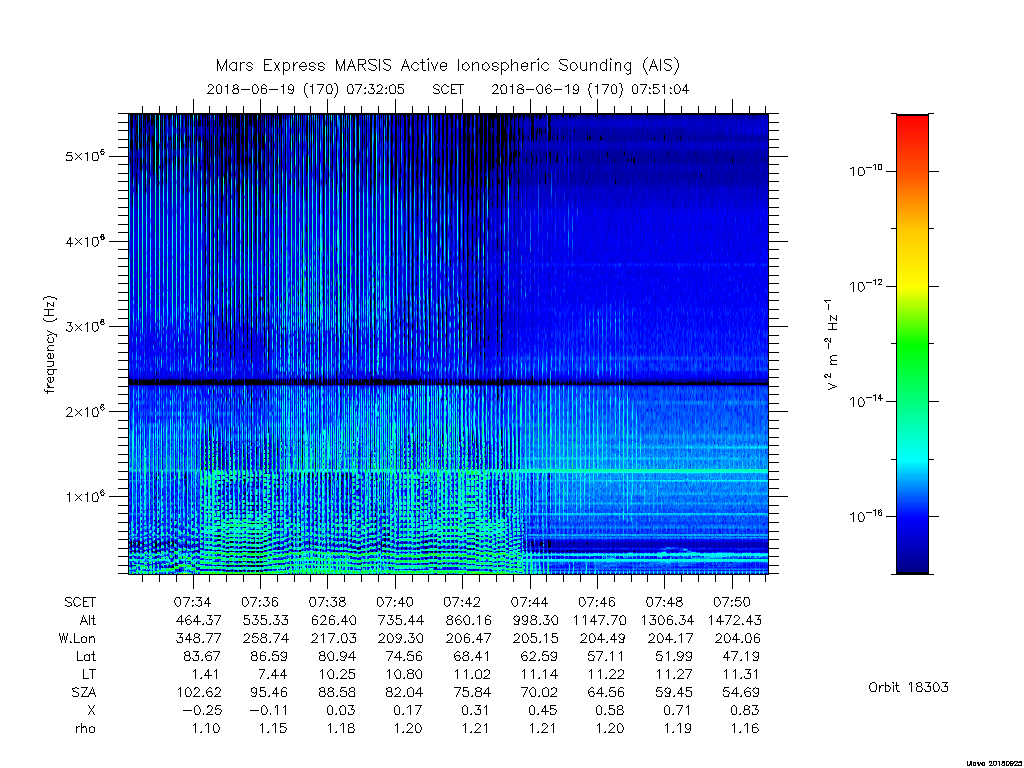Click X value '-0.25'
Image resolution: width=1024 pixels, height=768 pixels.
[x=202, y=710]
